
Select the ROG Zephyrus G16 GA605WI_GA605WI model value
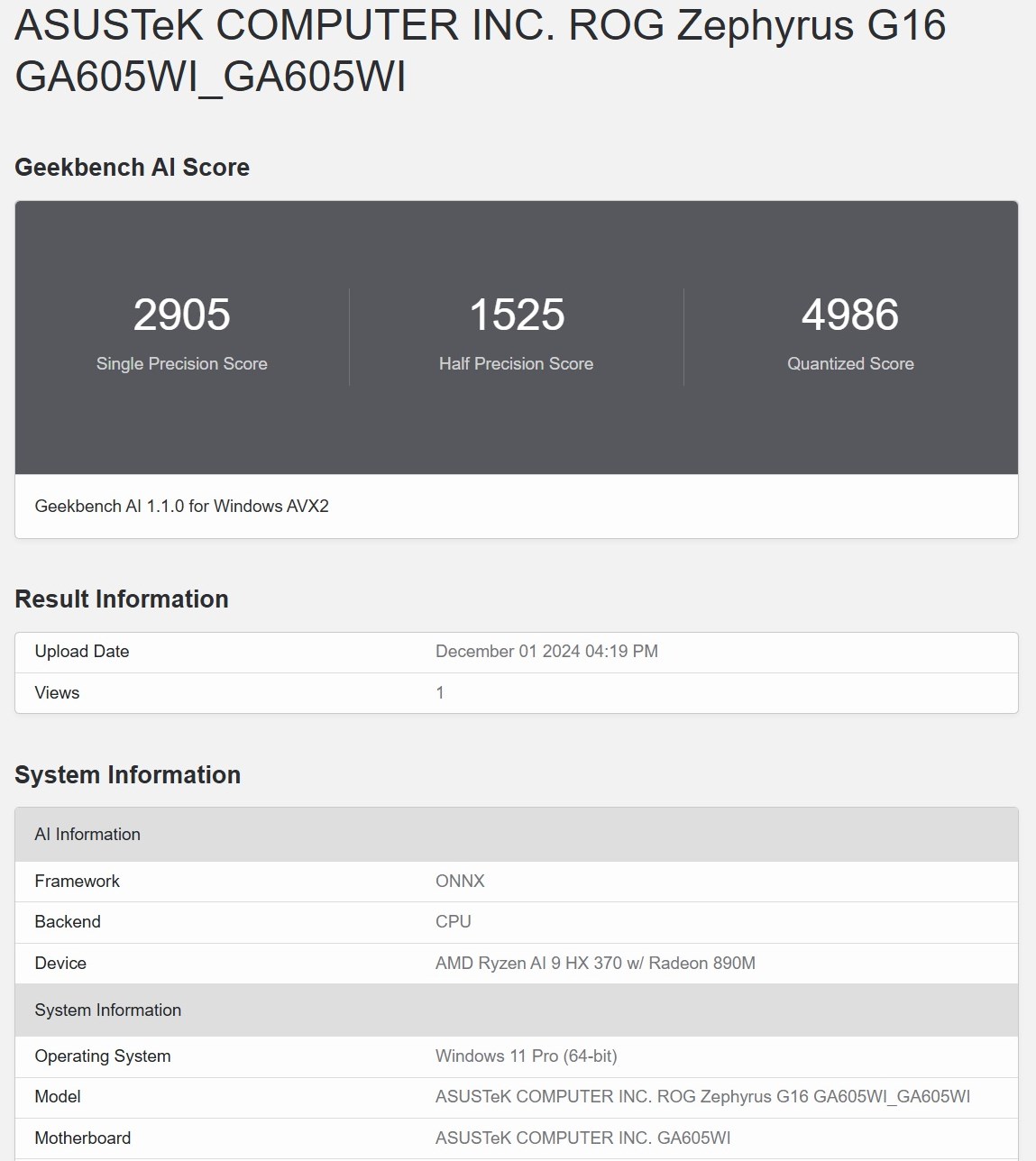tap(702, 1096)
